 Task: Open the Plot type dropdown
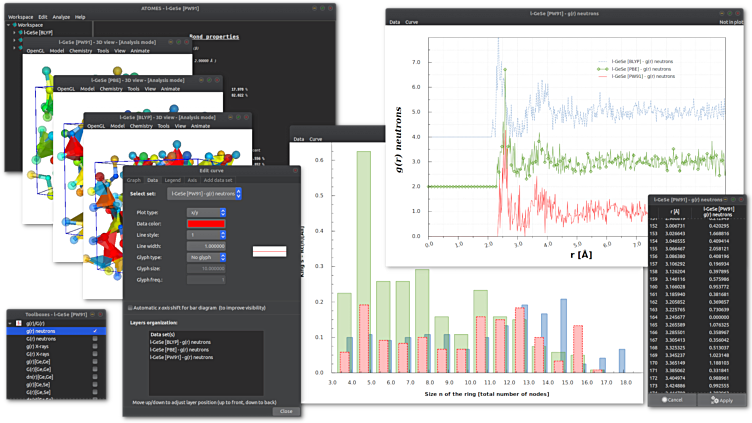[x=206, y=212]
